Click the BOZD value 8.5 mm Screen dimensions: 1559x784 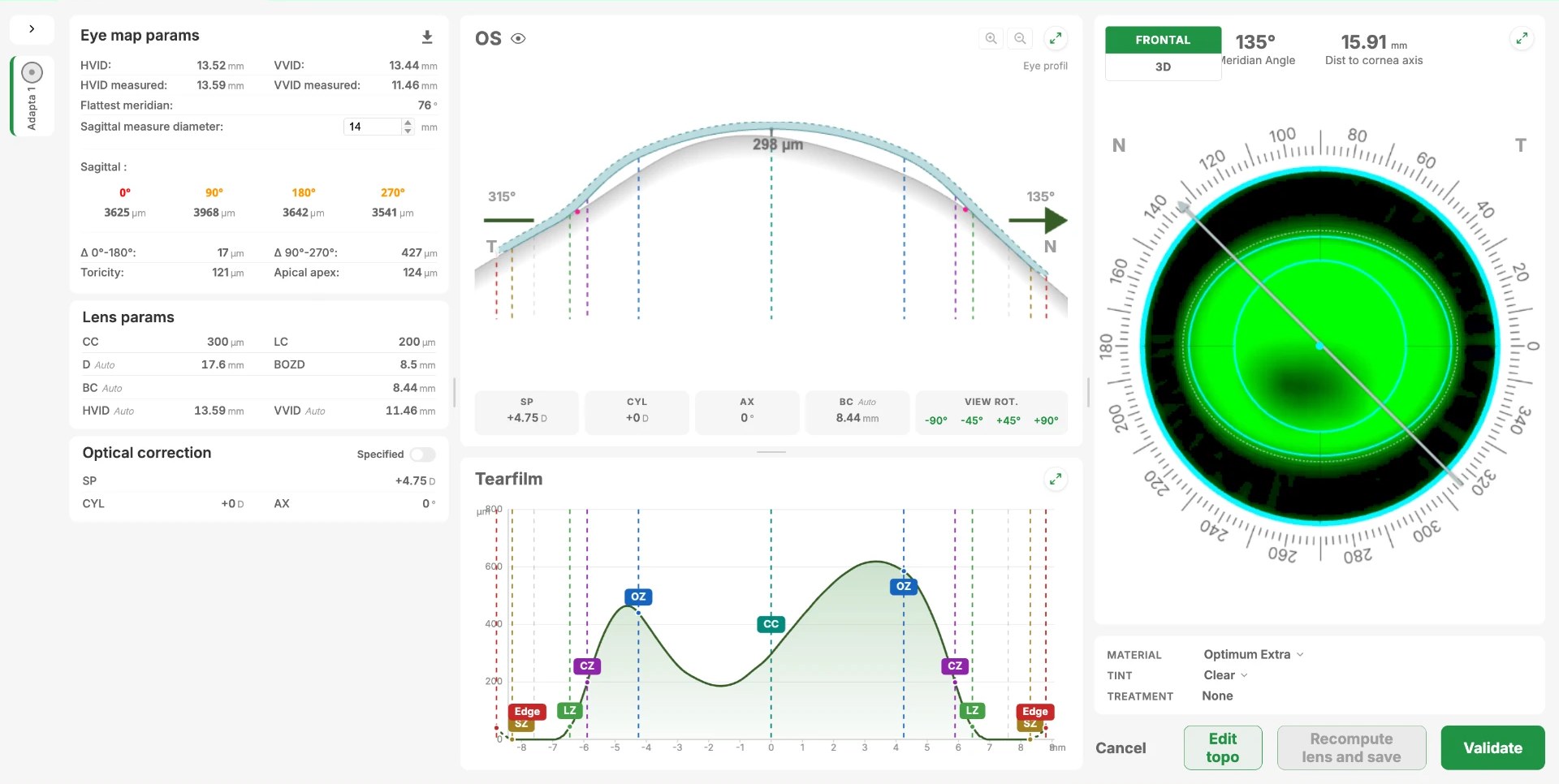tap(417, 364)
